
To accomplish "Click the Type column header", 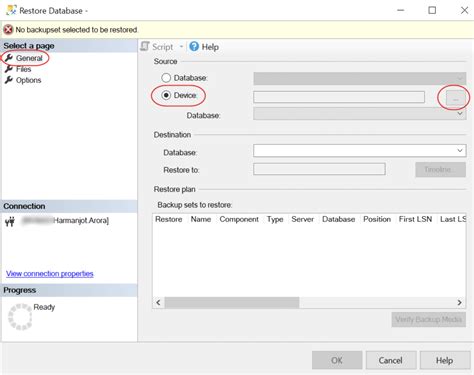I will pos(275,219).
